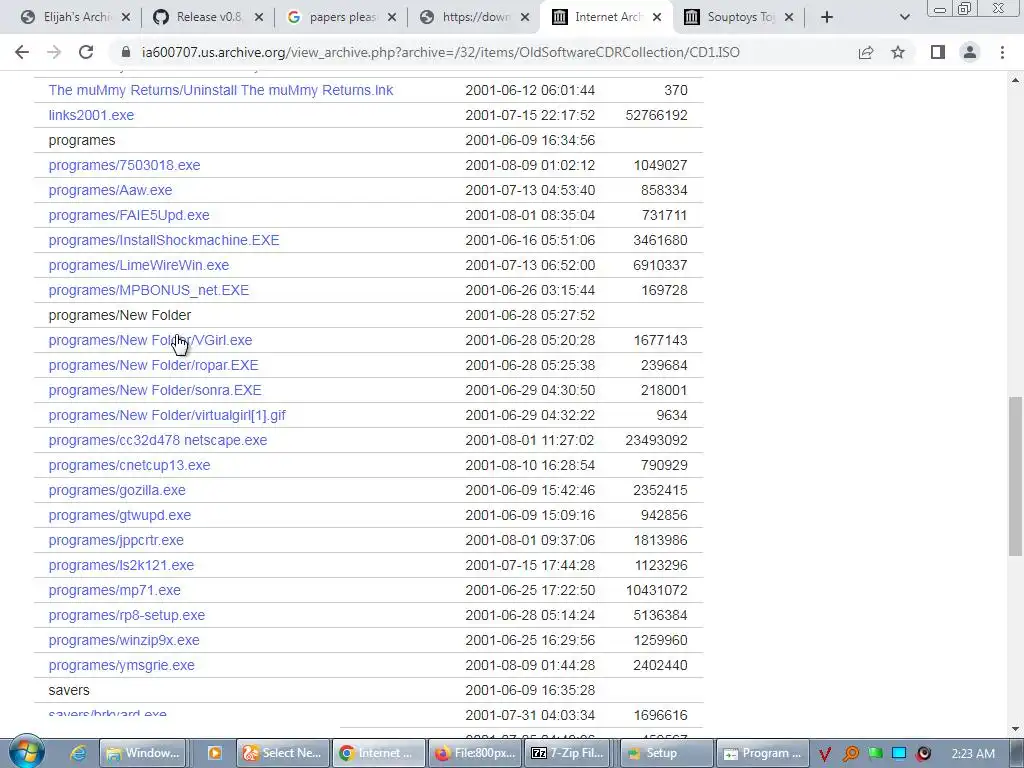
Task: Close the Souptoys tab
Action: (789, 17)
